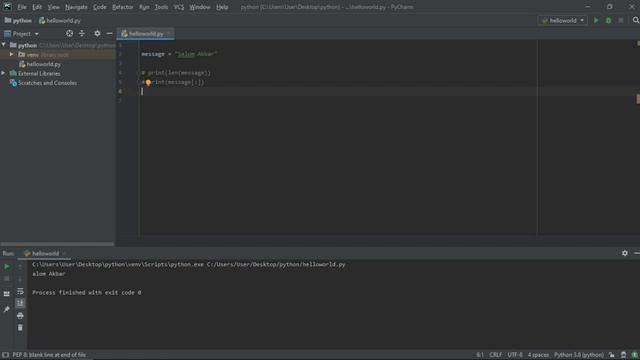Open Run panel gear settings

click(624, 253)
